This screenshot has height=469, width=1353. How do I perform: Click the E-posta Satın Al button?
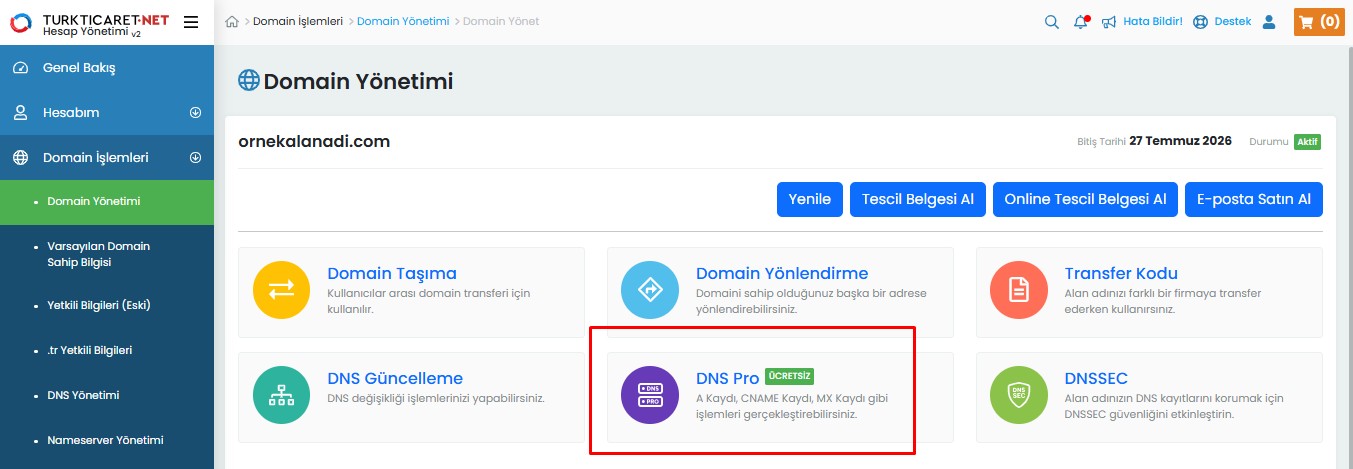tap(1253, 199)
